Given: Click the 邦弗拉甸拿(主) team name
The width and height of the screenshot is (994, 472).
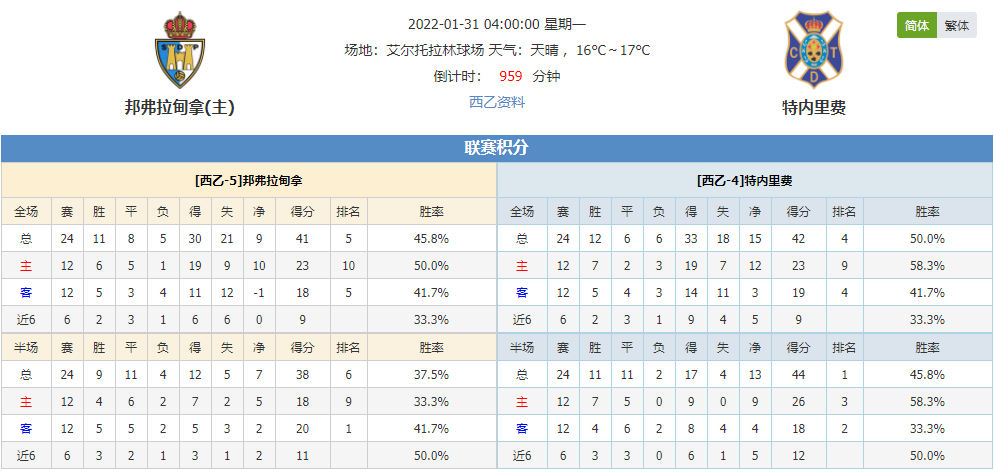Looking at the screenshot, I should pyautogui.click(x=180, y=108).
